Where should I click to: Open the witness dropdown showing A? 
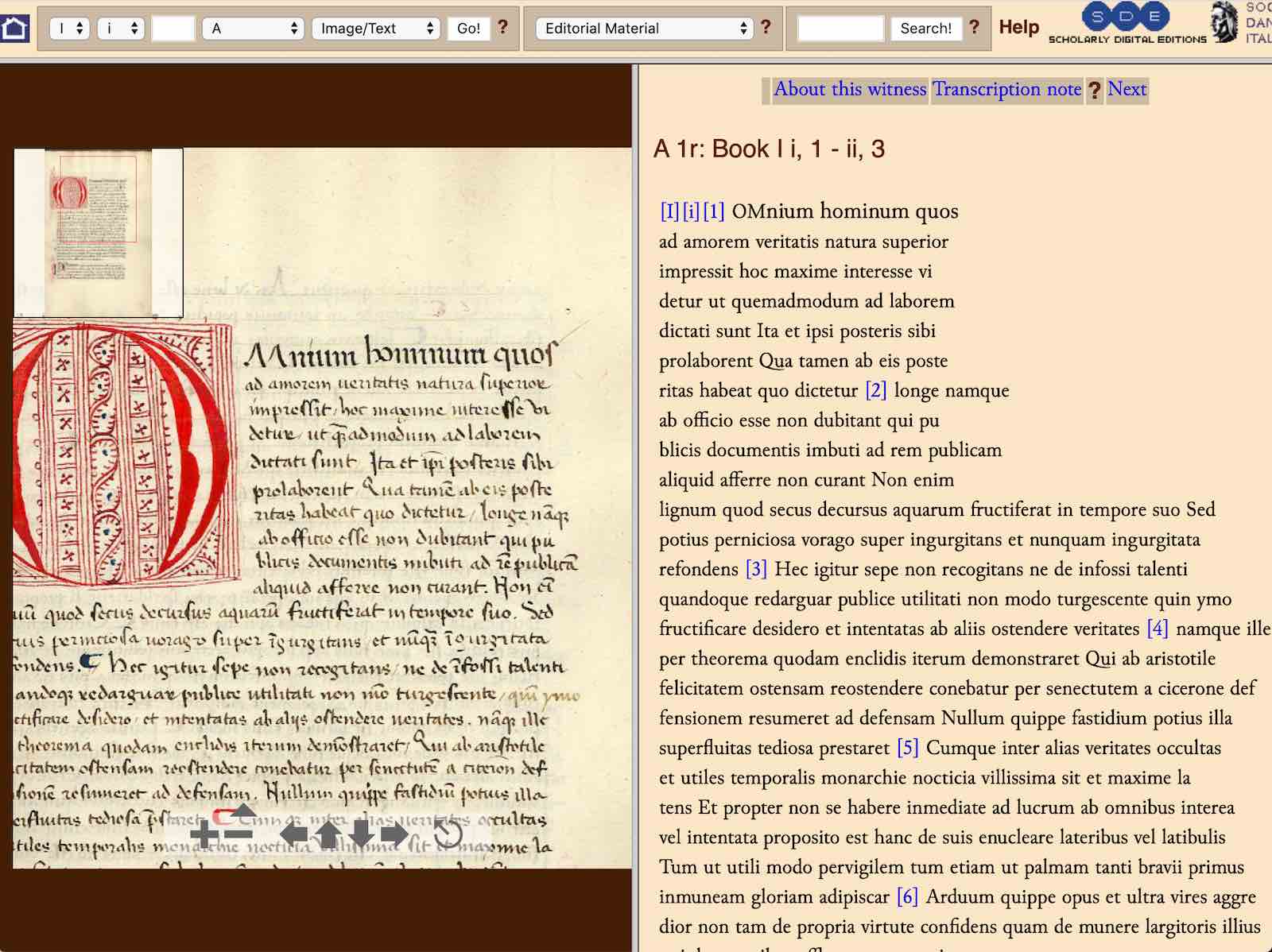(254, 29)
